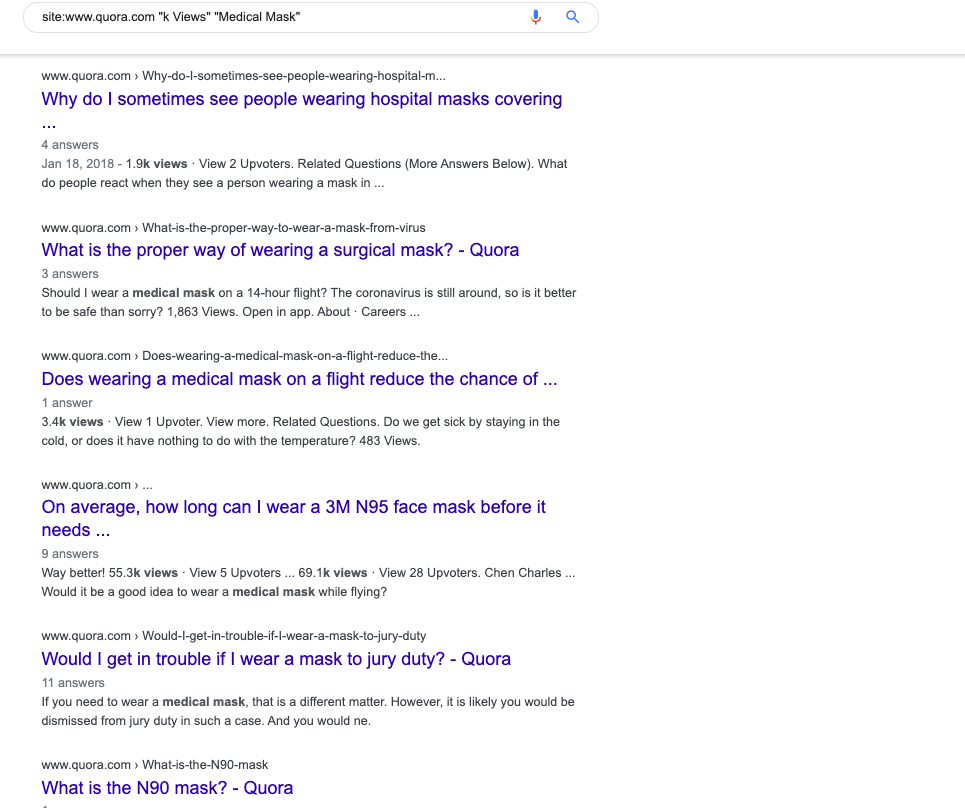Image resolution: width=965 pixels, height=808 pixels.
Task: Open 'Would I get in trouble if I wear a mask to jury duty?' result
Action: click(276, 659)
